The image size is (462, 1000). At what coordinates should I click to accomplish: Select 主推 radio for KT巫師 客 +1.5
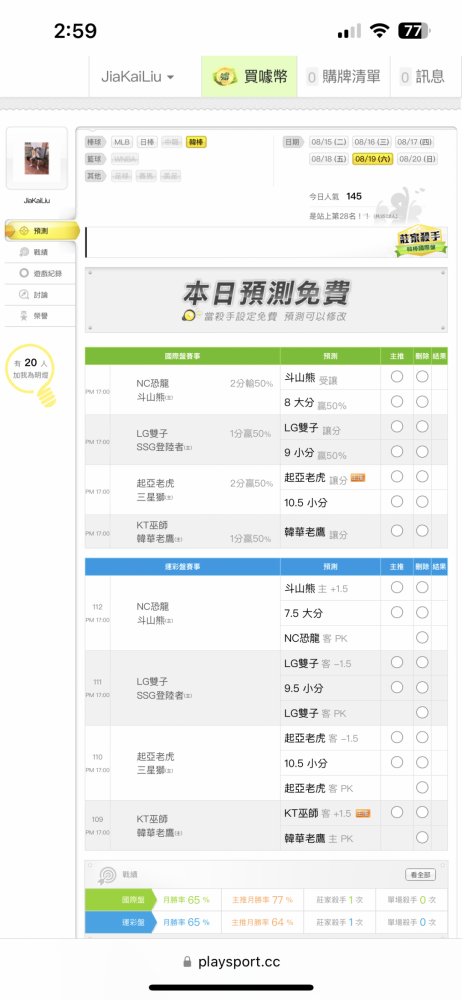(397, 812)
